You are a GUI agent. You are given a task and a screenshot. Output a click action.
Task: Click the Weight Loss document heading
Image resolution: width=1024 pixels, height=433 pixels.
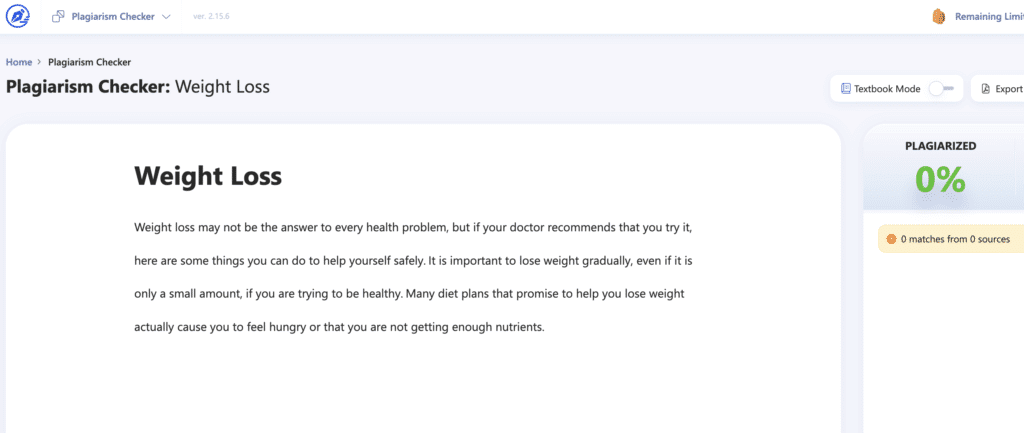(x=208, y=176)
